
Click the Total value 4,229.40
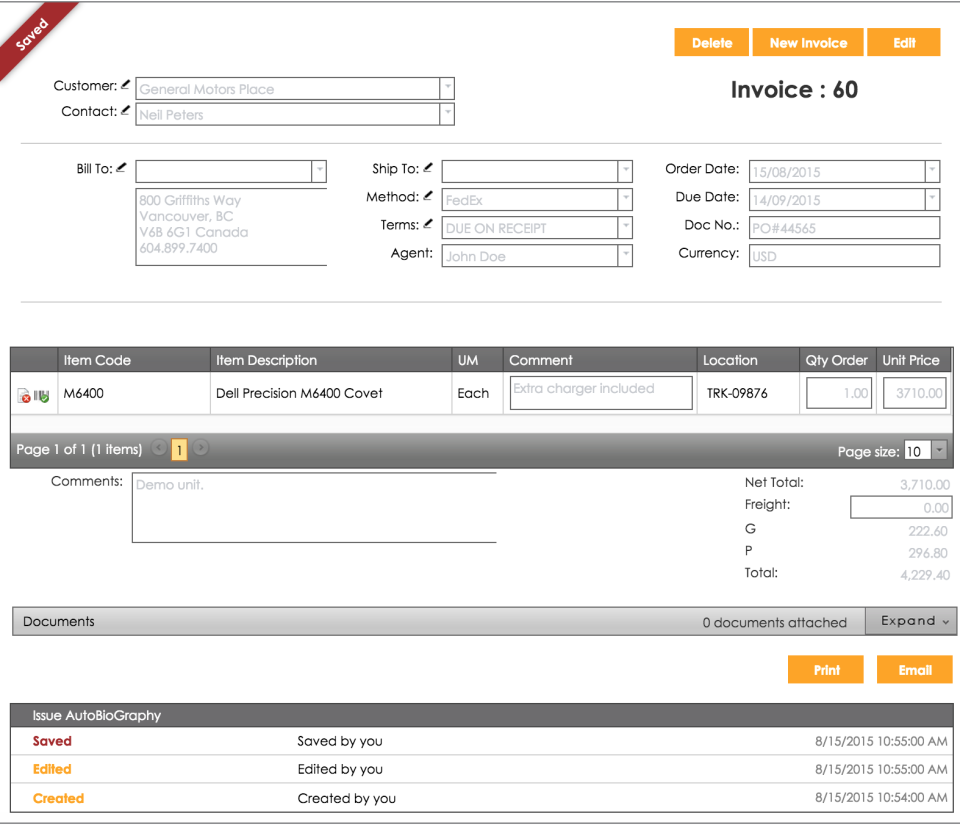[925, 575]
